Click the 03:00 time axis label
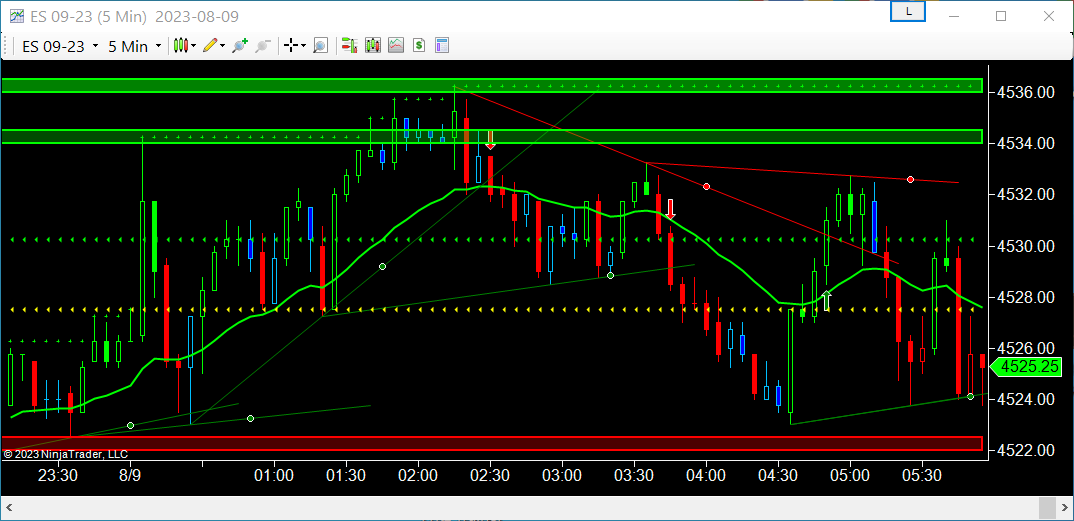This screenshot has width=1074, height=521. click(562, 474)
